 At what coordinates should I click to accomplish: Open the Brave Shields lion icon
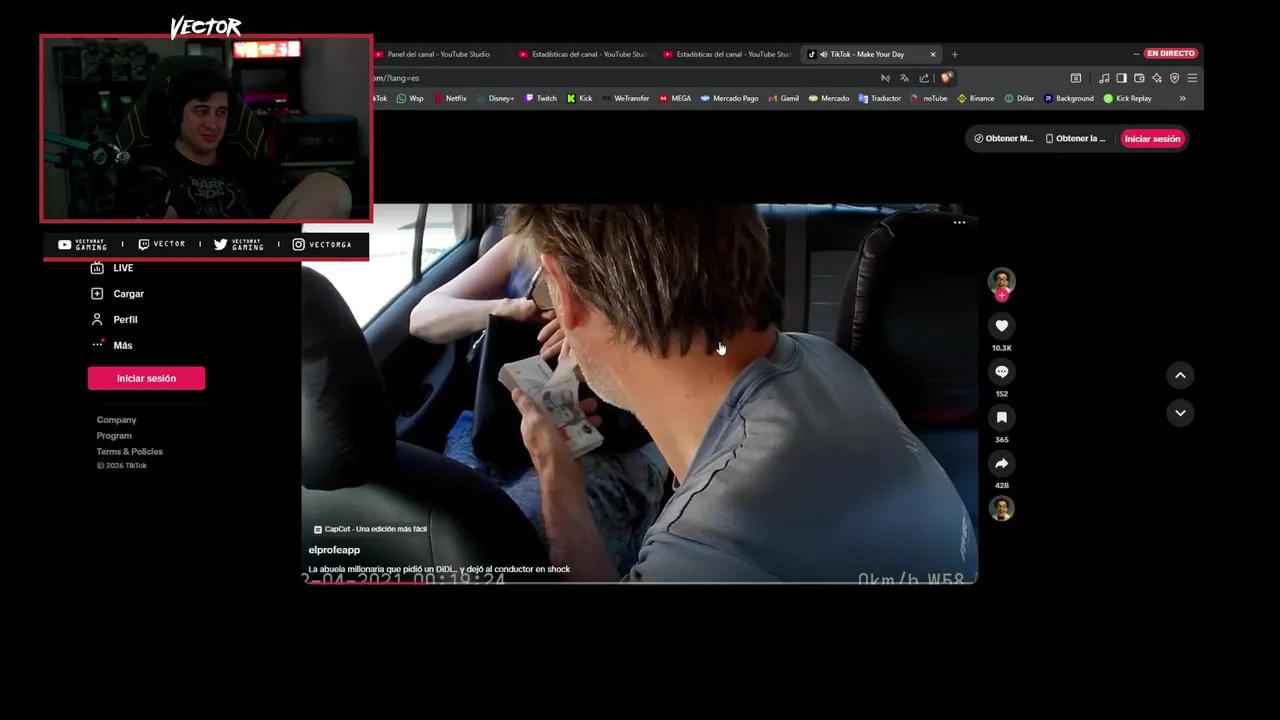[946, 78]
